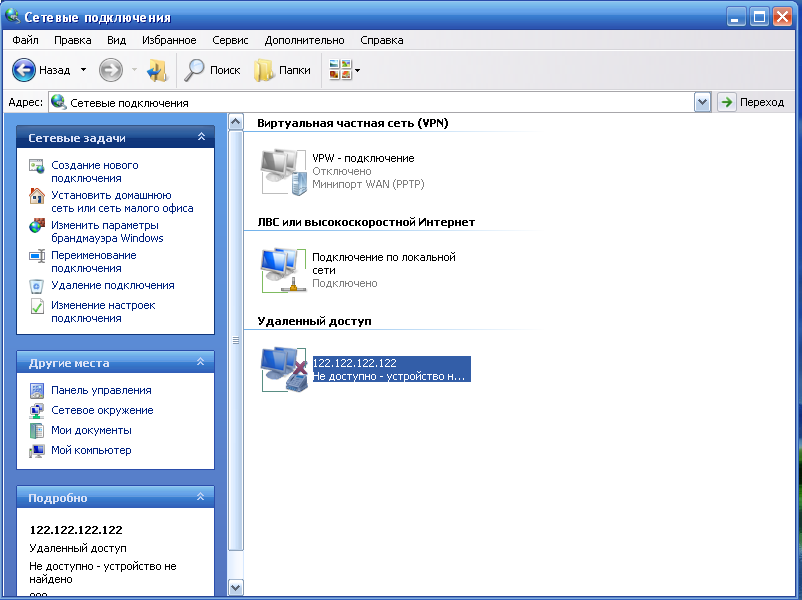This screenshot has width=802, height=600.
Task: Open the Сервис menu
Action: [x=230, y=40]
